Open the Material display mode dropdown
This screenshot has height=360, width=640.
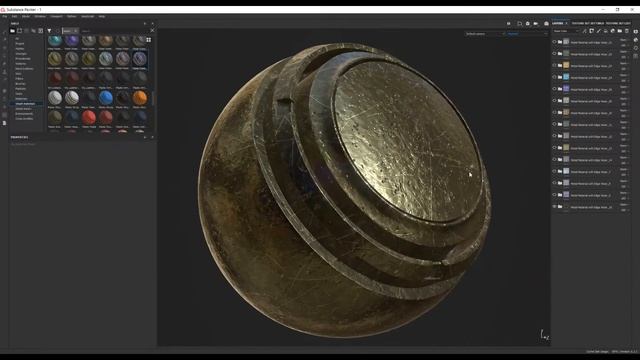[x=527, y=34]
